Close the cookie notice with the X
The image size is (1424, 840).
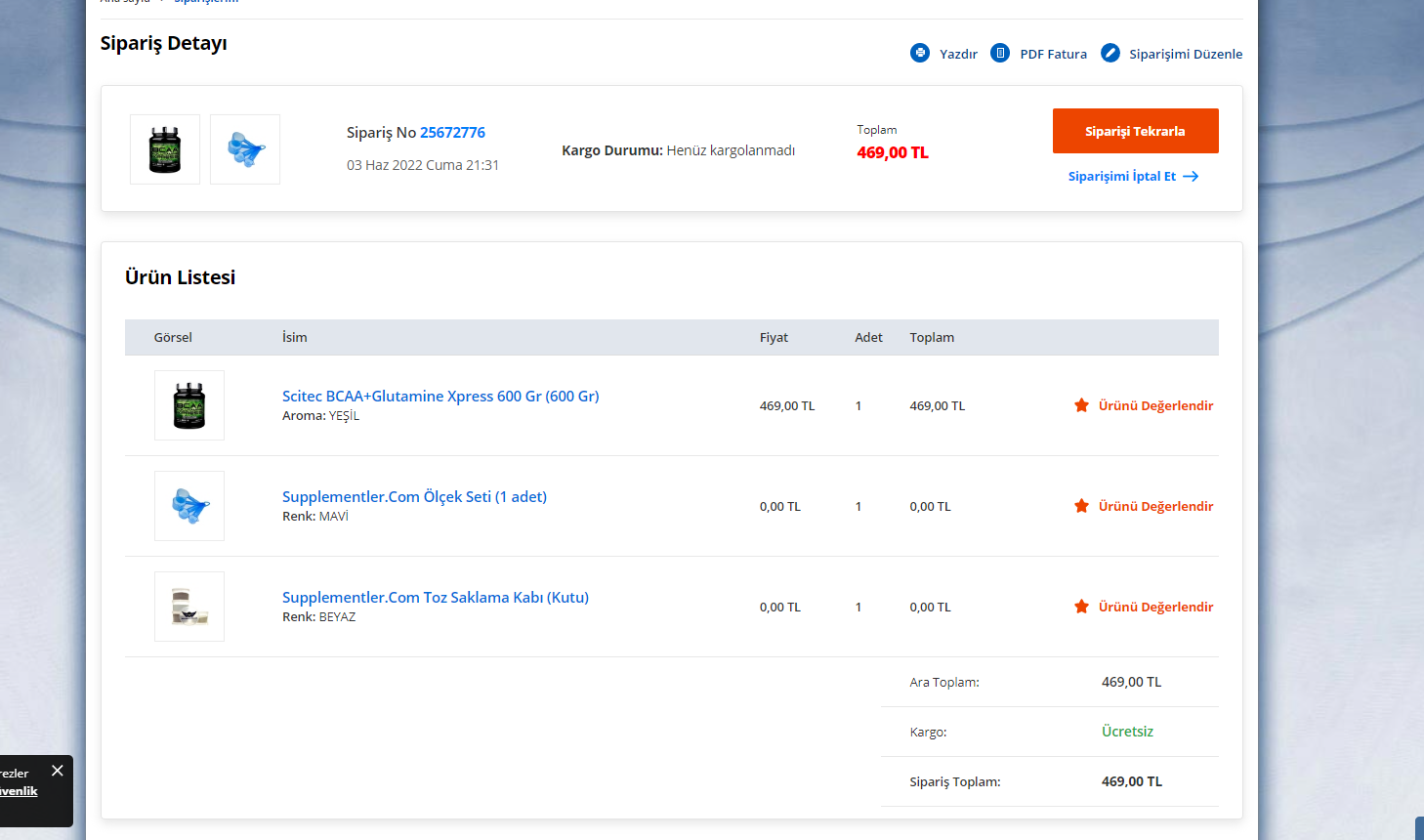click(58, 771)
